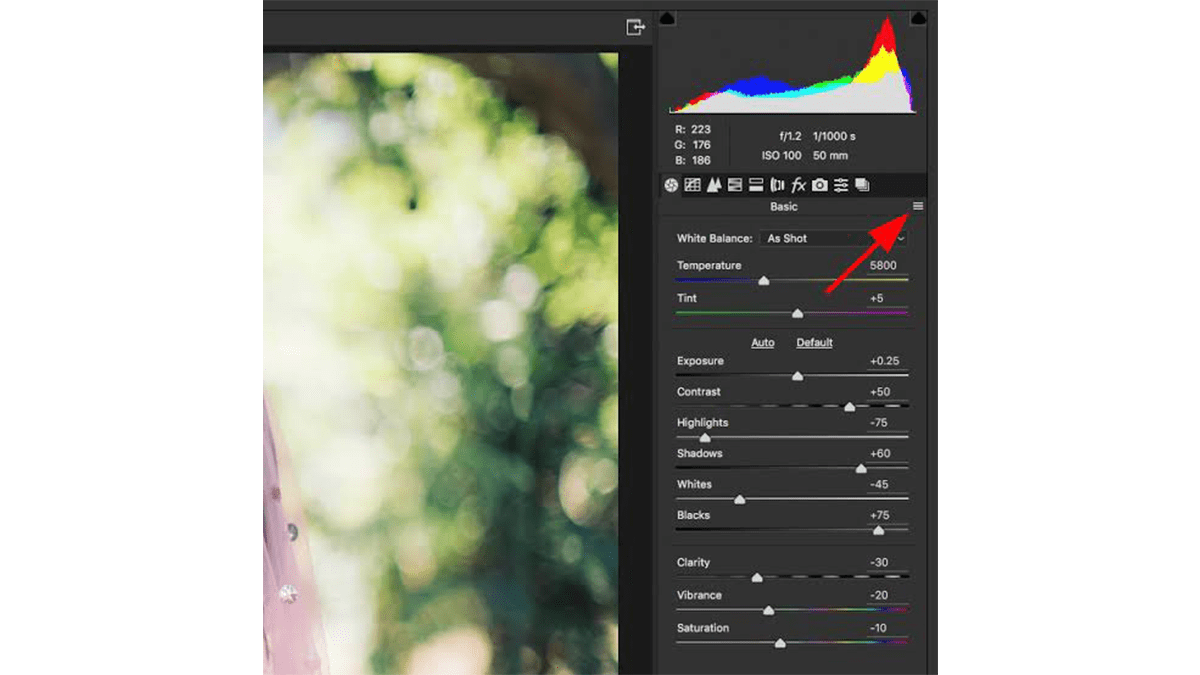Click the Tint slider handle
This screenshot has height=675, width=1200.
797,313
